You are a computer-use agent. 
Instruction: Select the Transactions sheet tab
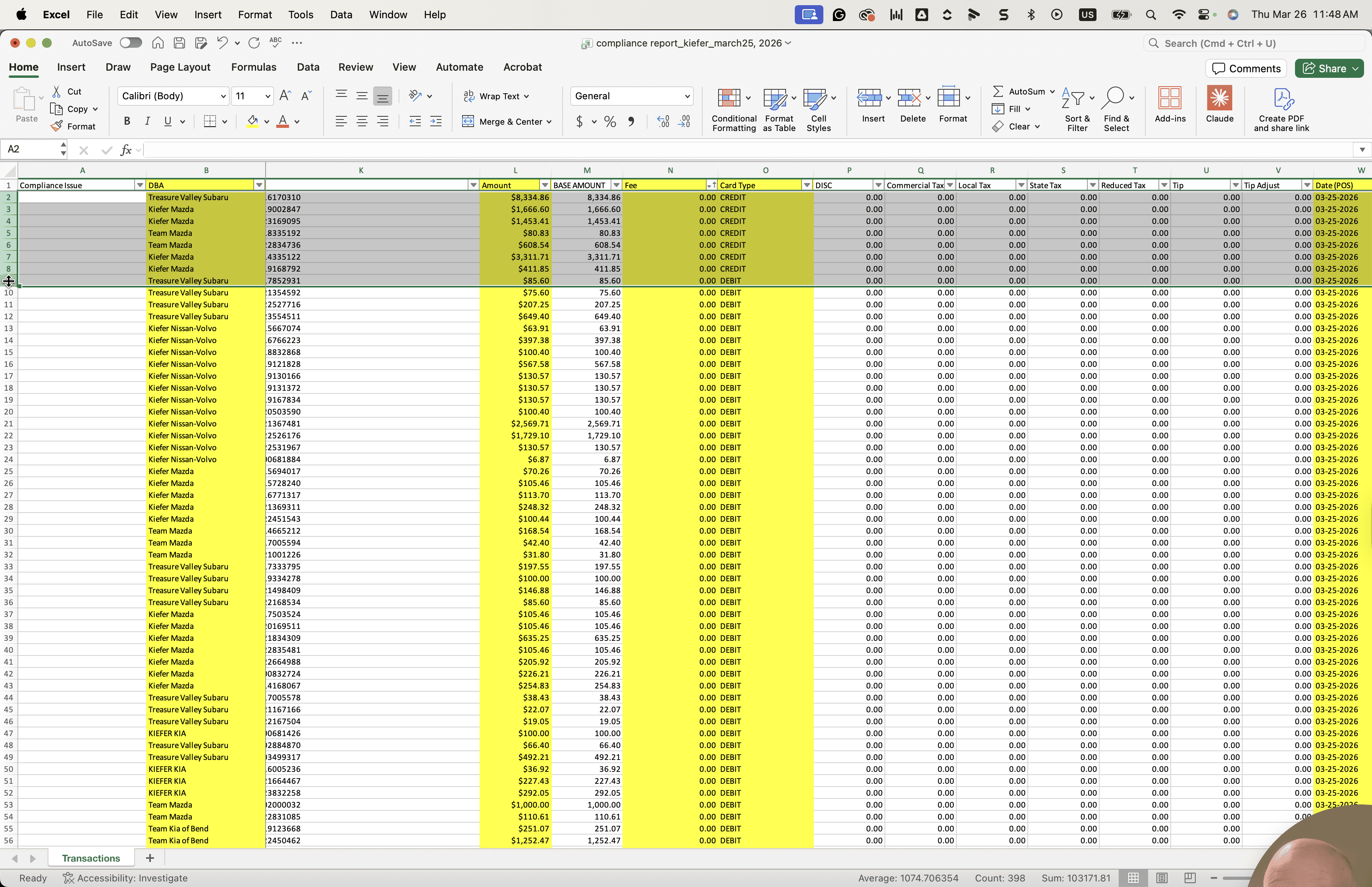(91, 858)
